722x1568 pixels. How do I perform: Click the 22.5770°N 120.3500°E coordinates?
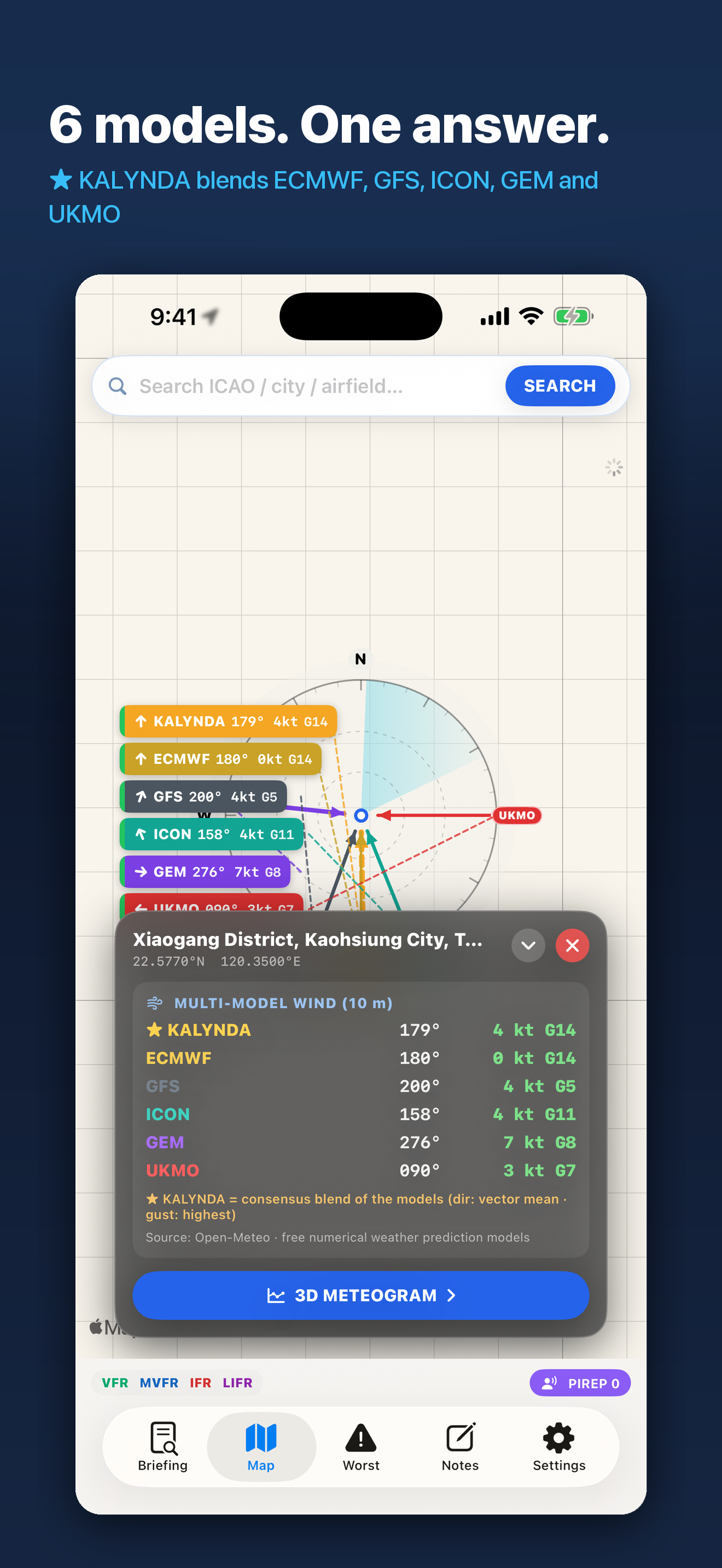coord(217,962)
